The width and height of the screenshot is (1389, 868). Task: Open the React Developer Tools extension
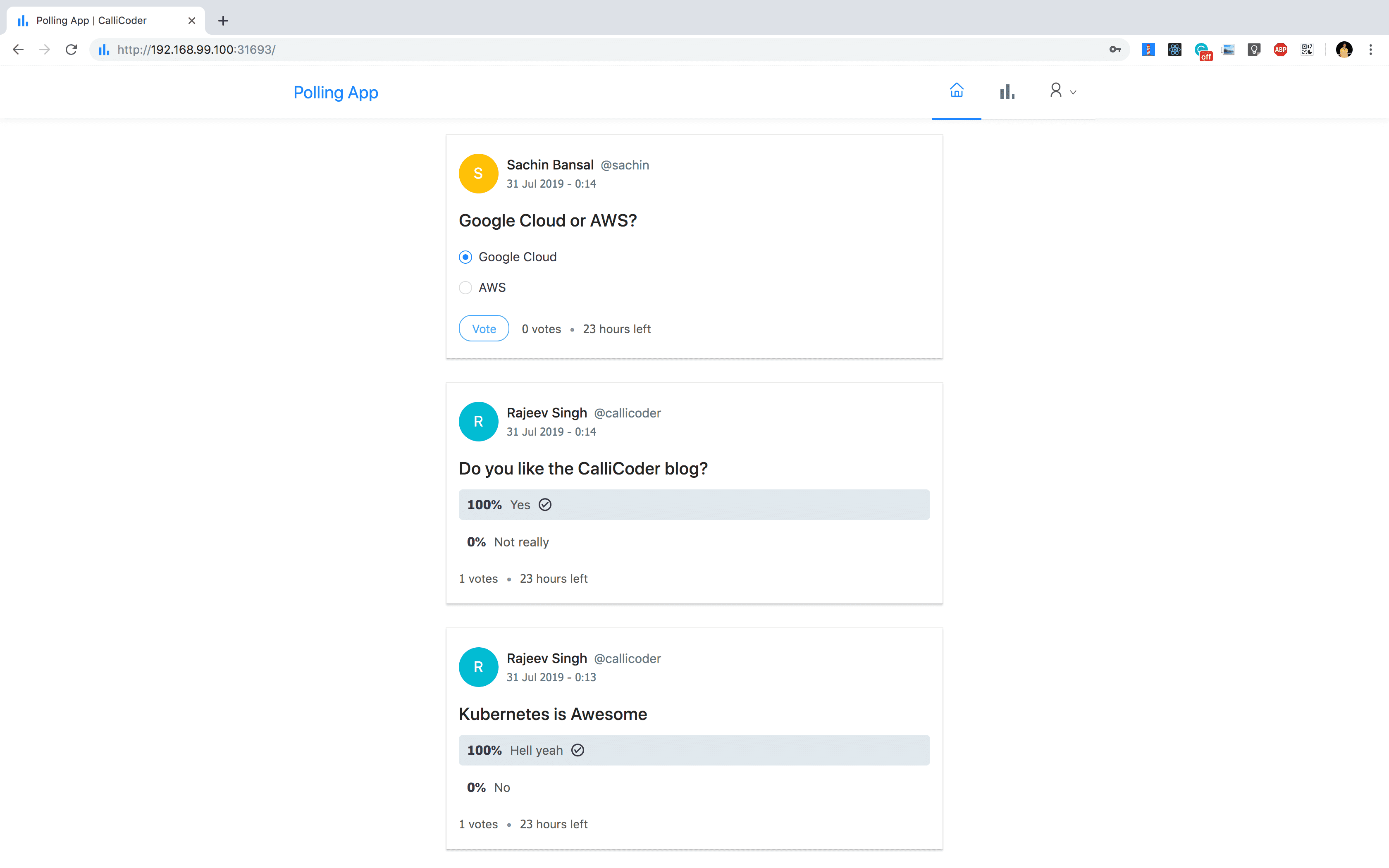(1174, 49)
